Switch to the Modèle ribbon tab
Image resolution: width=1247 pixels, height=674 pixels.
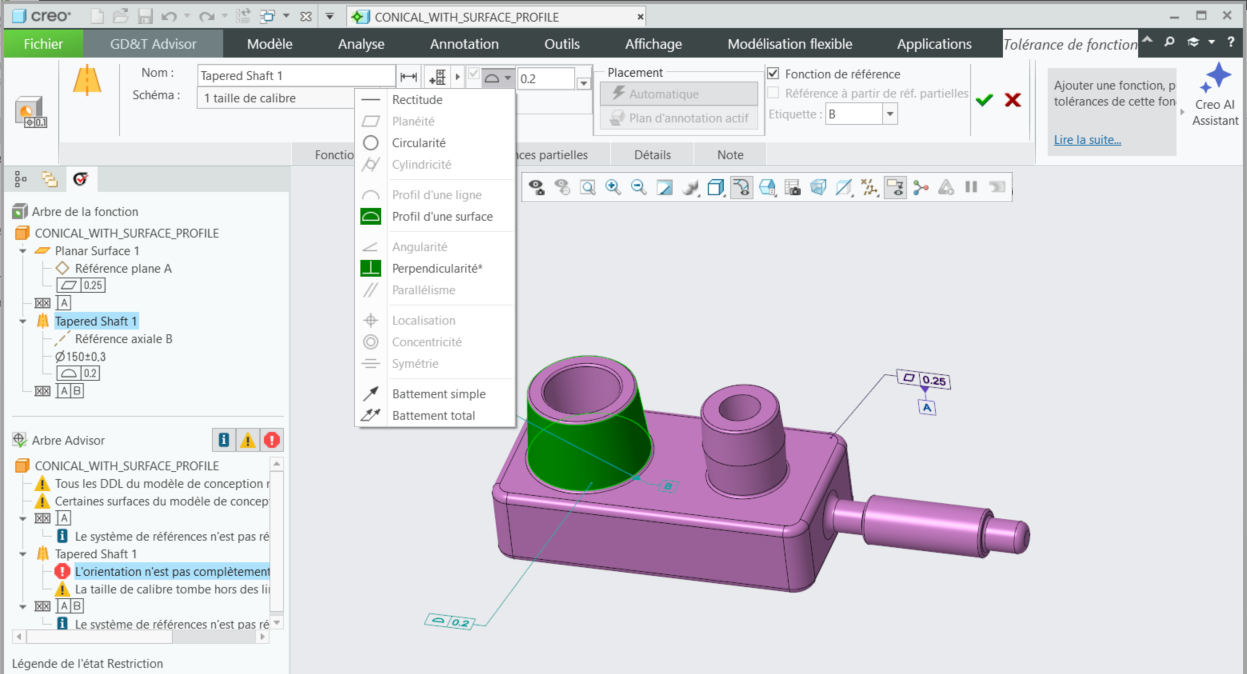pyautogui.click(x=270, y=44)
